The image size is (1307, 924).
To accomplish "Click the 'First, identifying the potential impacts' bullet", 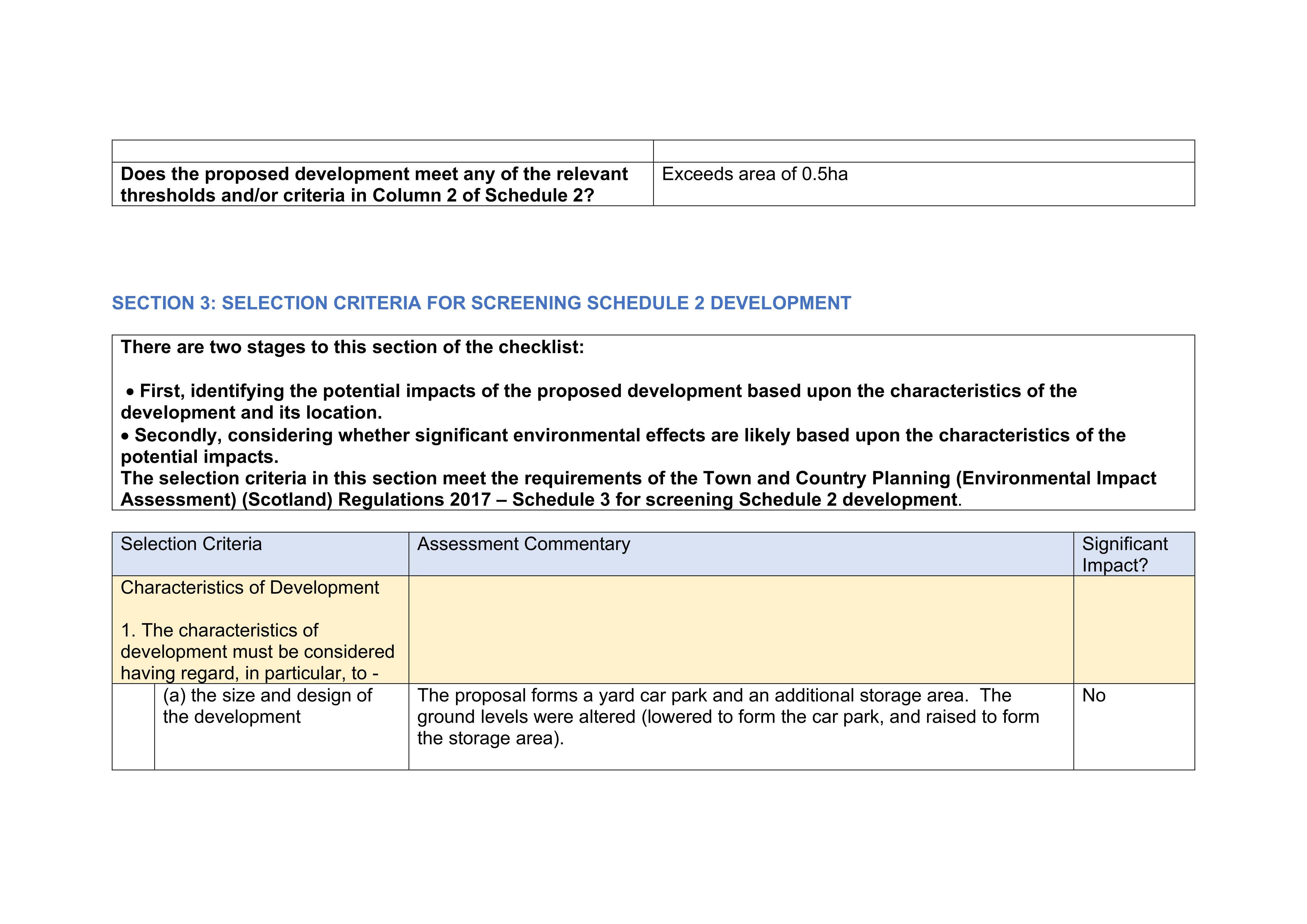I will tap(599, 402).
